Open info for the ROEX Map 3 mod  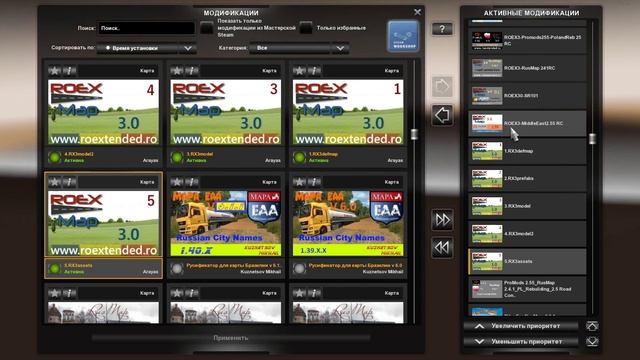pyautogui.click(x=192, y=71)
